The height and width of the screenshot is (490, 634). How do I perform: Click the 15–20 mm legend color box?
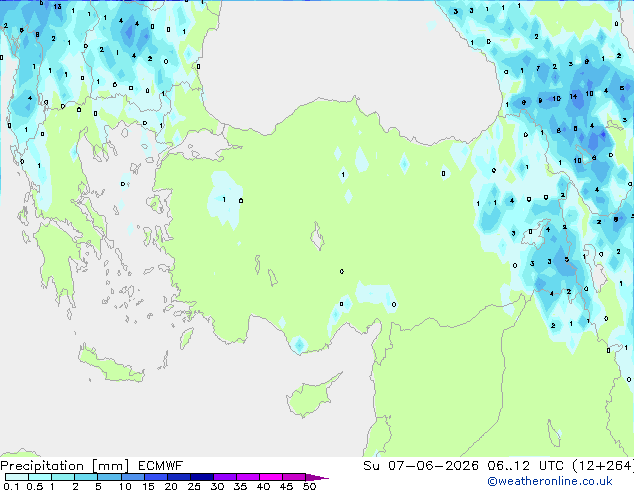coord(156,477)
